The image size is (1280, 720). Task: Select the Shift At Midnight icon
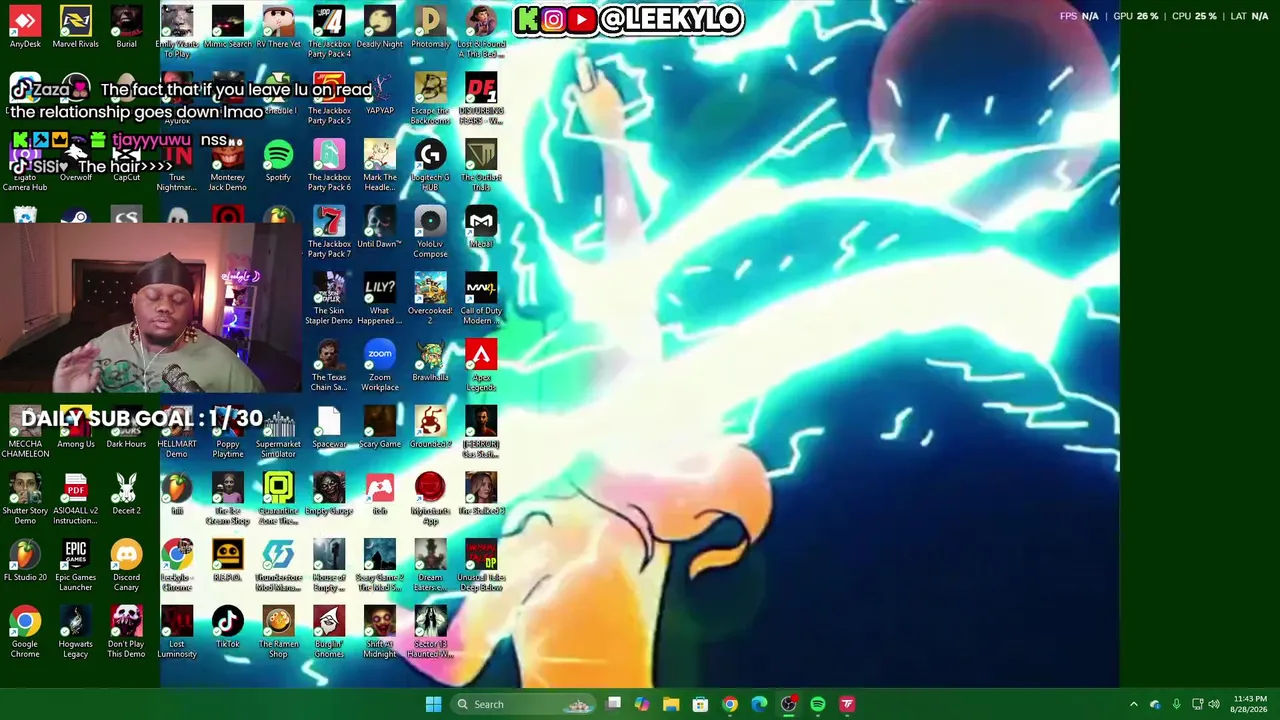(380, 634)
